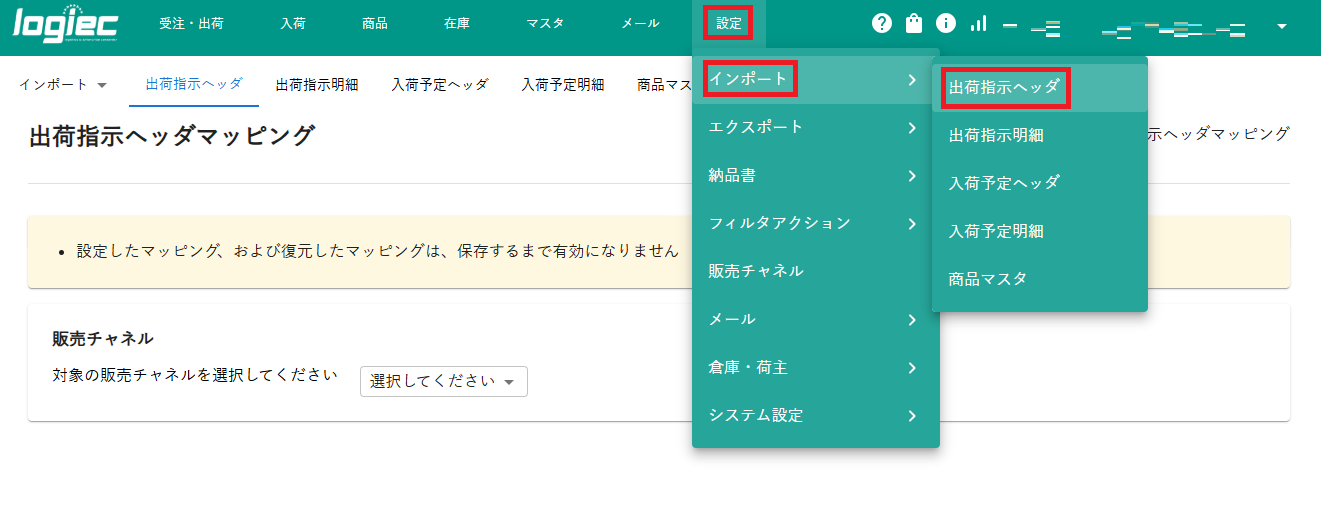Open 在庫 in top navigation
Screen dimensions: 1321x525
(x=457, y=23)
